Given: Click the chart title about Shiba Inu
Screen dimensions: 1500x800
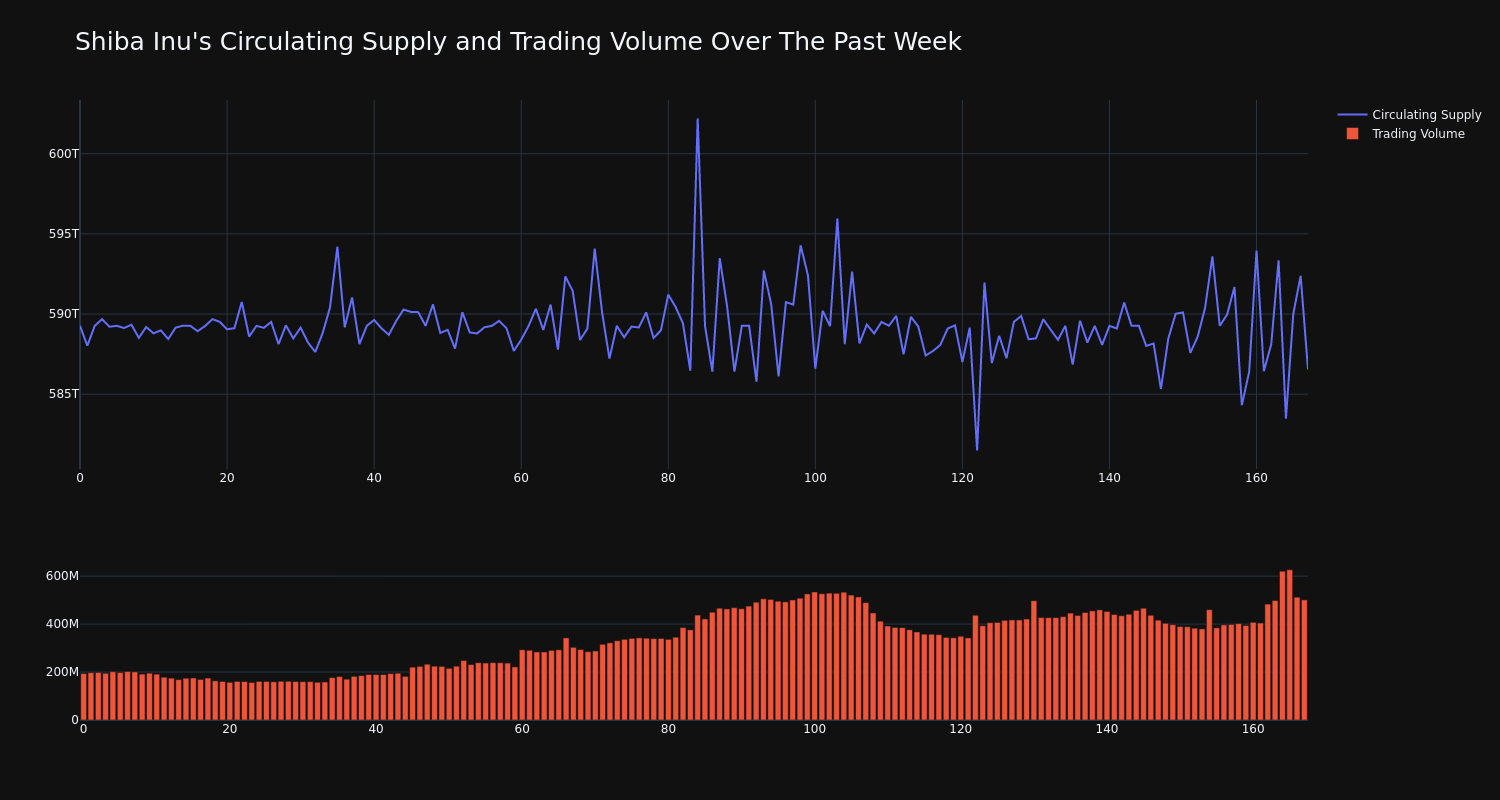Looking at the screenshot, I should [518, 42].
